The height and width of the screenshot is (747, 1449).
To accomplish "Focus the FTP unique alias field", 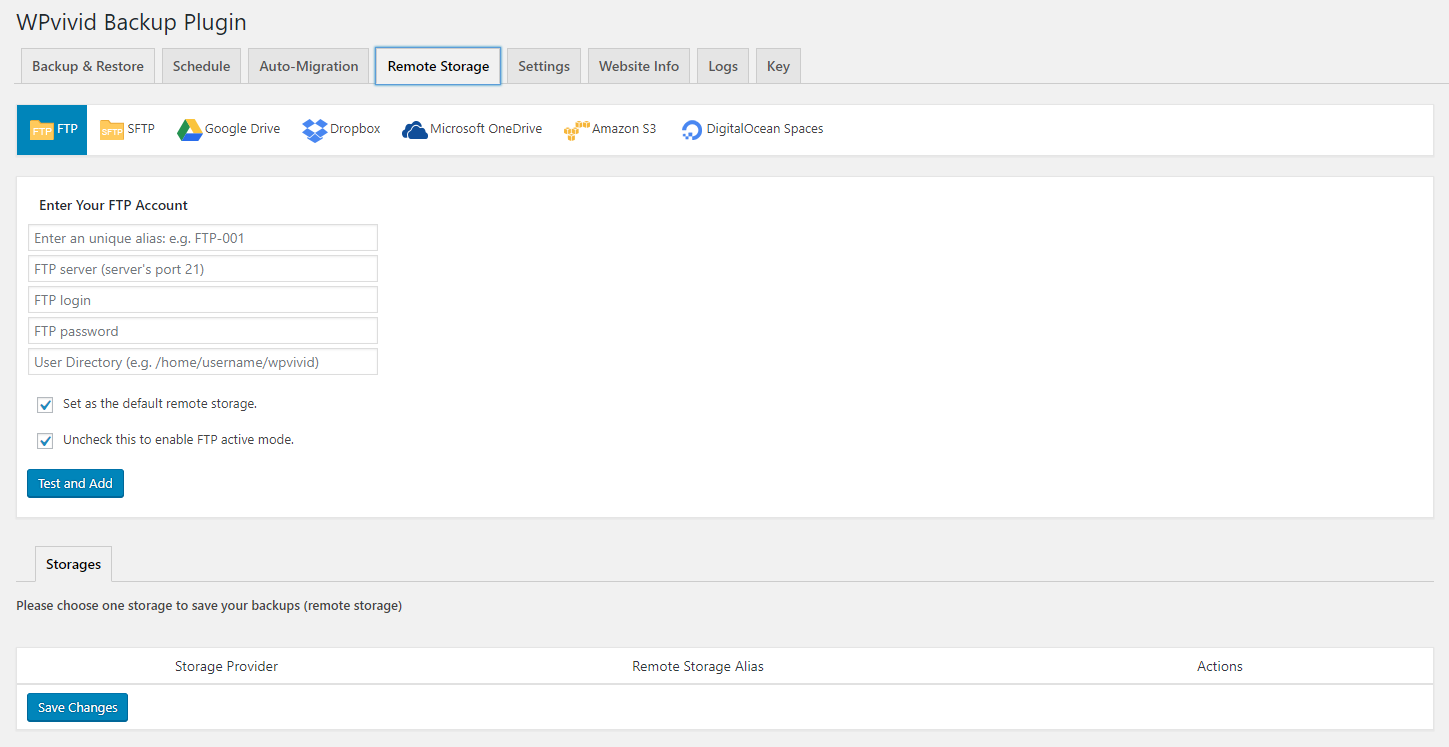I will click(203, 238).
